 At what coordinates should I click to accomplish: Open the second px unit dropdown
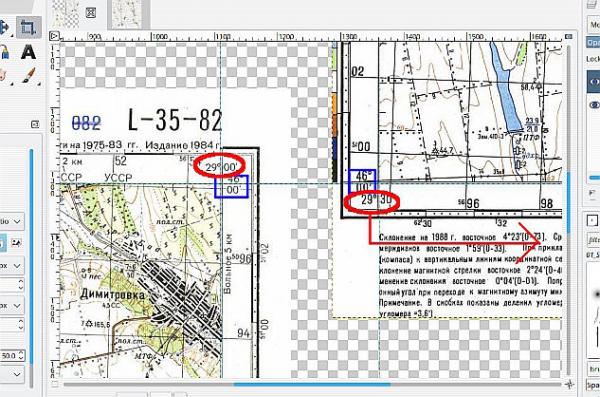pos(11,306)
